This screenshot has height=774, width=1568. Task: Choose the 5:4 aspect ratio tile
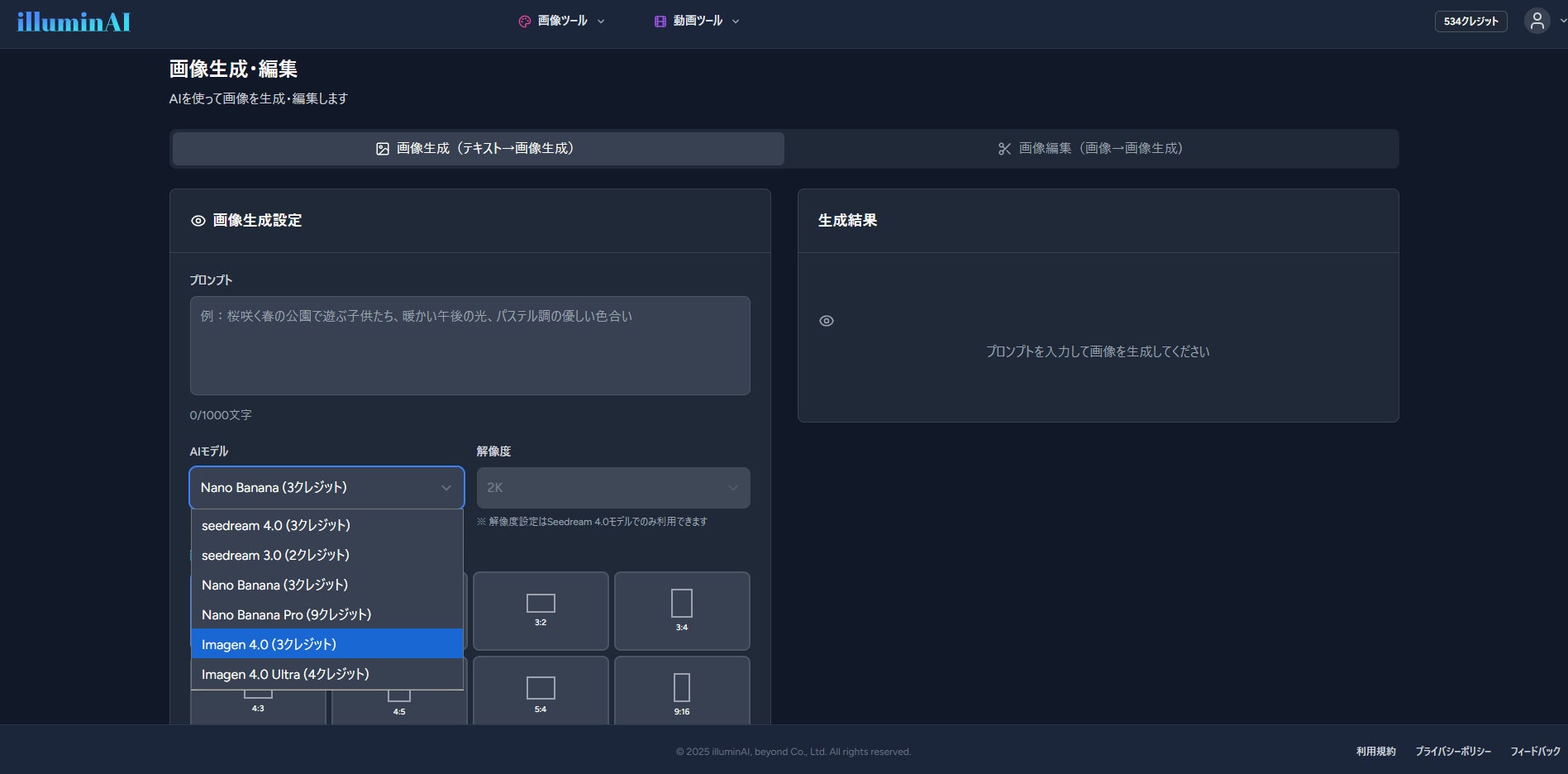[541, 690]
